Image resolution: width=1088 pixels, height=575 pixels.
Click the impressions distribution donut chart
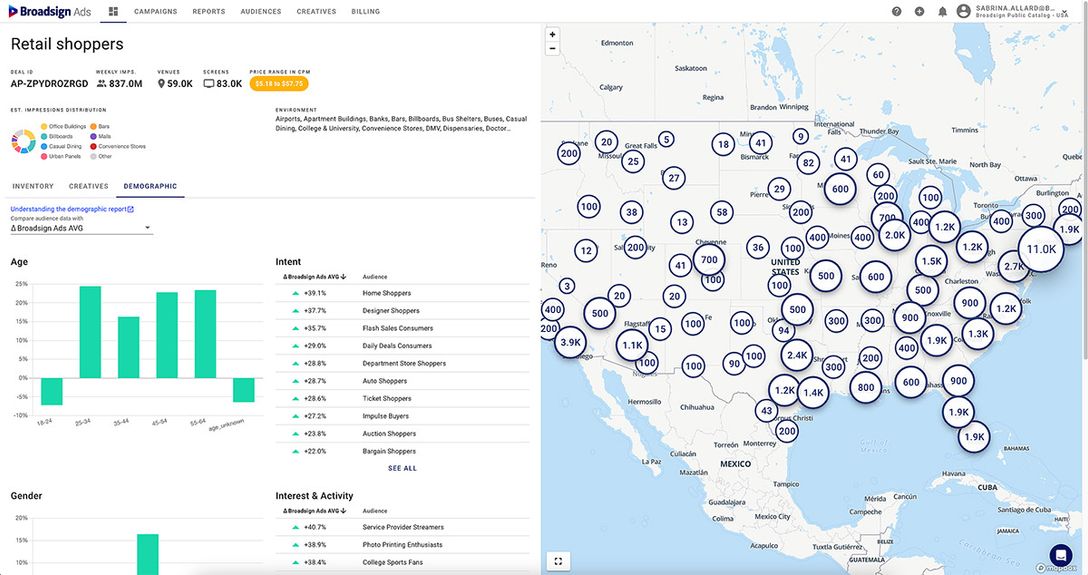22,141
